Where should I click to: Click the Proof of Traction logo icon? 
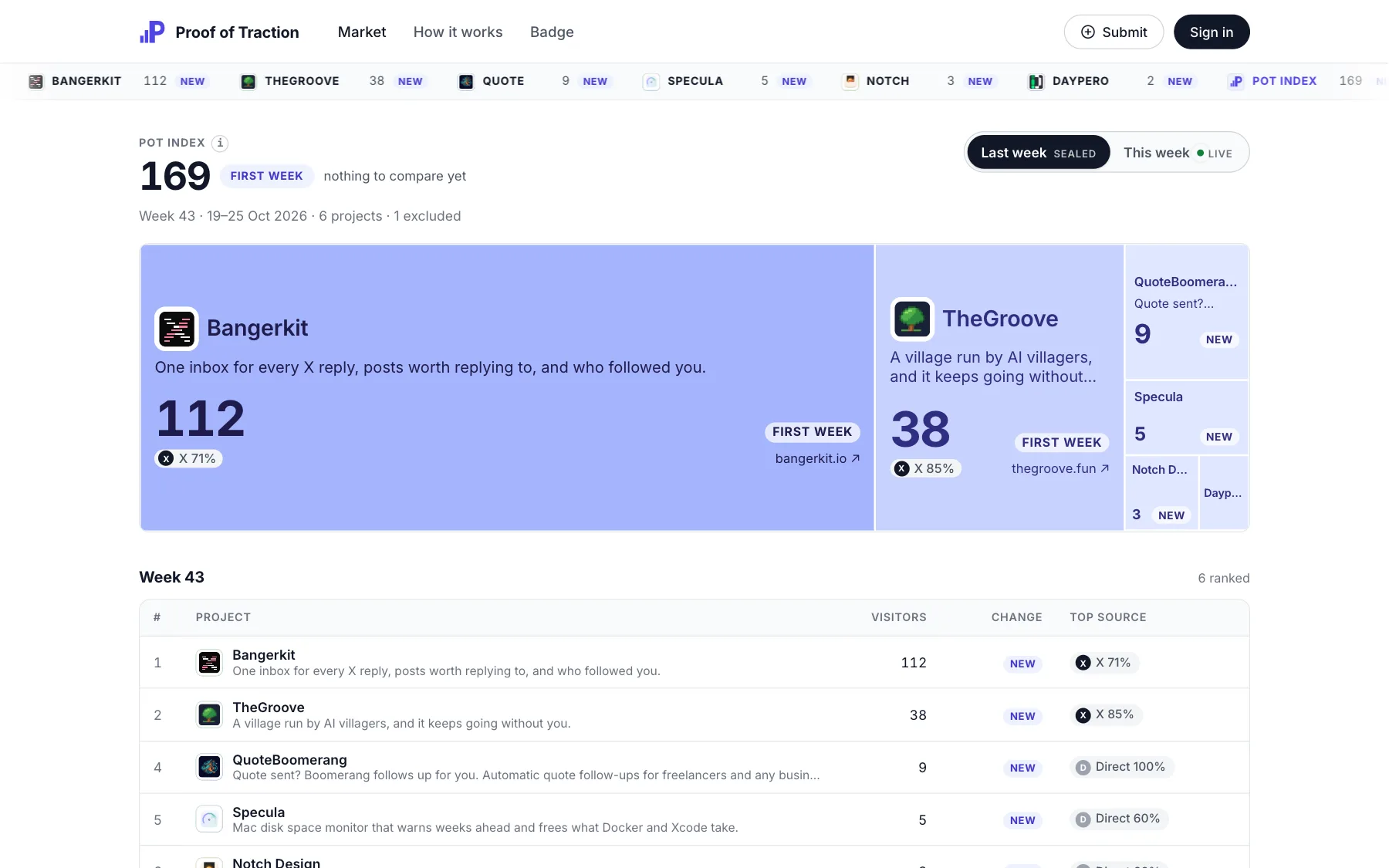pyautogui.click(x=152, y=32)
